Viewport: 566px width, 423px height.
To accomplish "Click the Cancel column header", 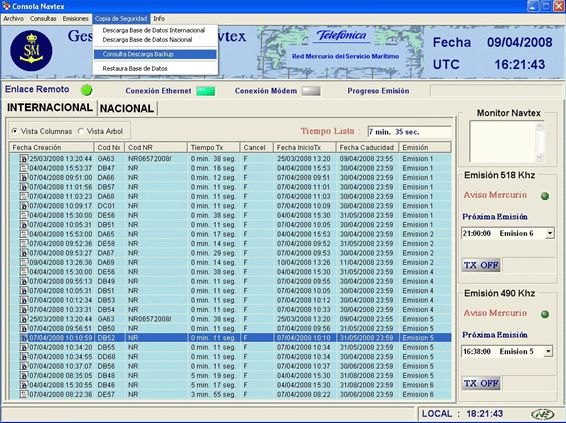I will (x=257, y=147).
